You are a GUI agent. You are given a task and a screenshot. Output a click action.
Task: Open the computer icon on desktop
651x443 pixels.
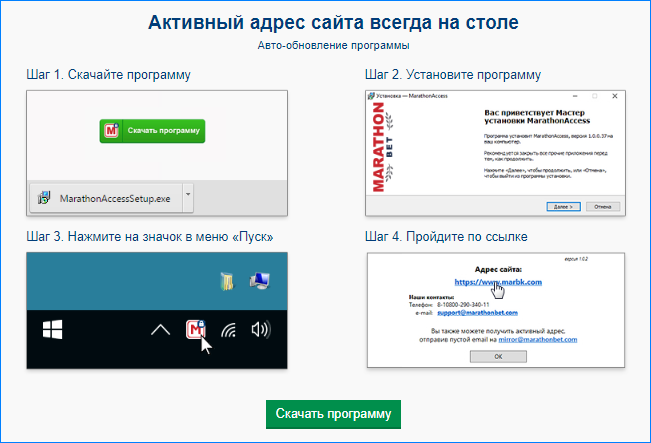260,281
